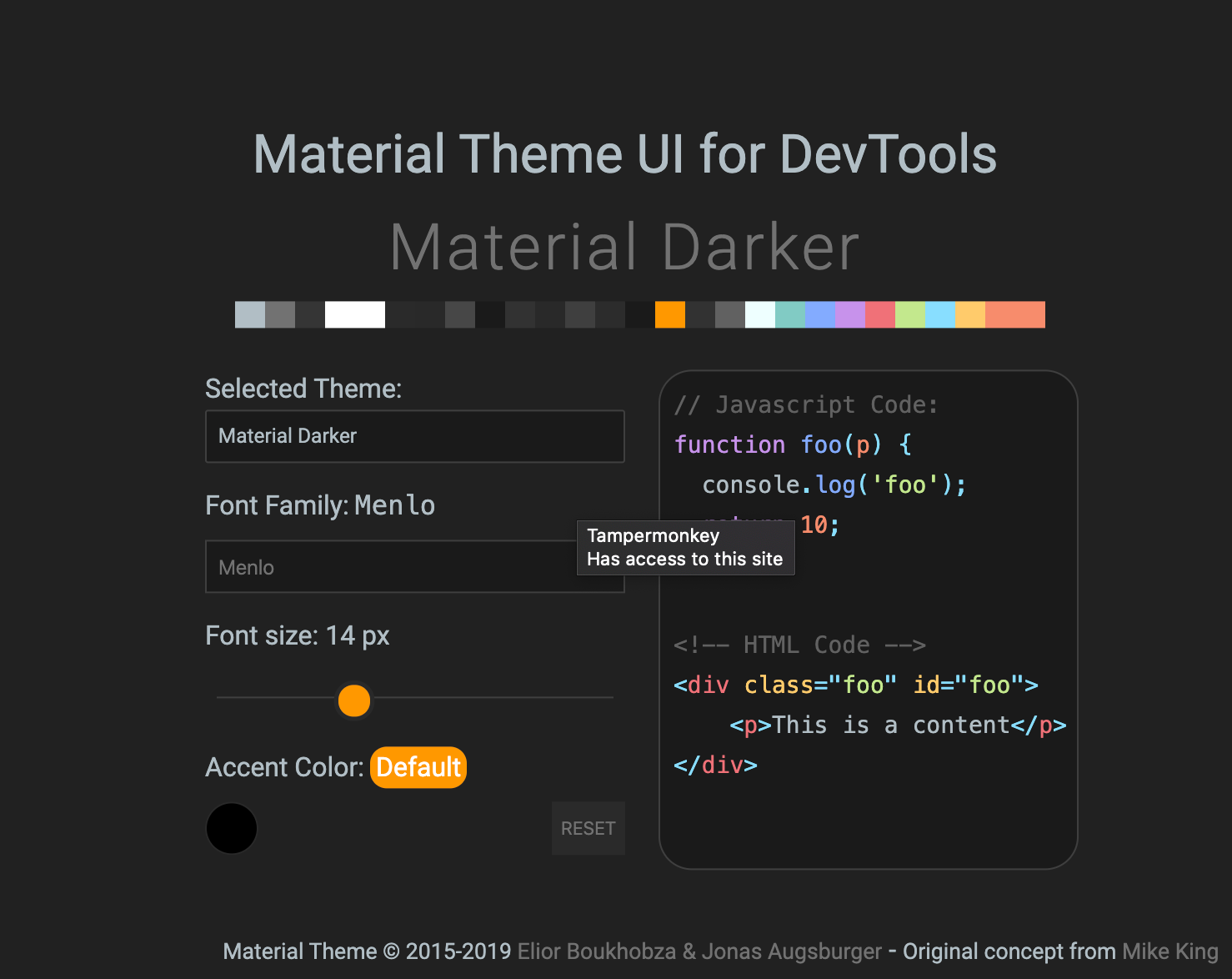Select the pale cyan swatch beside teal
This screenshot has width=1232, height=979.
[760, 314]
